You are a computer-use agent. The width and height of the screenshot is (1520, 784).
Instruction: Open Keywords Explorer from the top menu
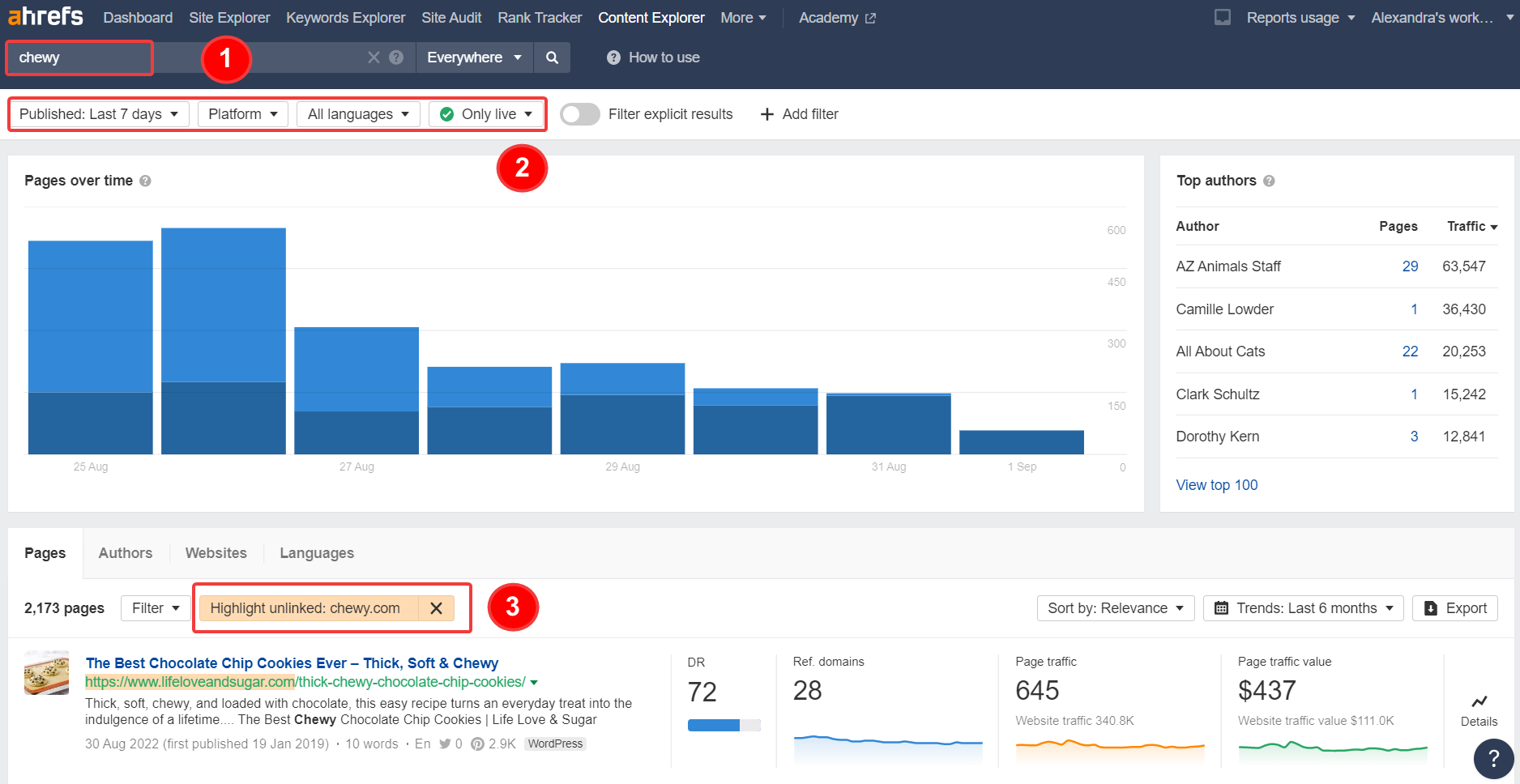345,18
